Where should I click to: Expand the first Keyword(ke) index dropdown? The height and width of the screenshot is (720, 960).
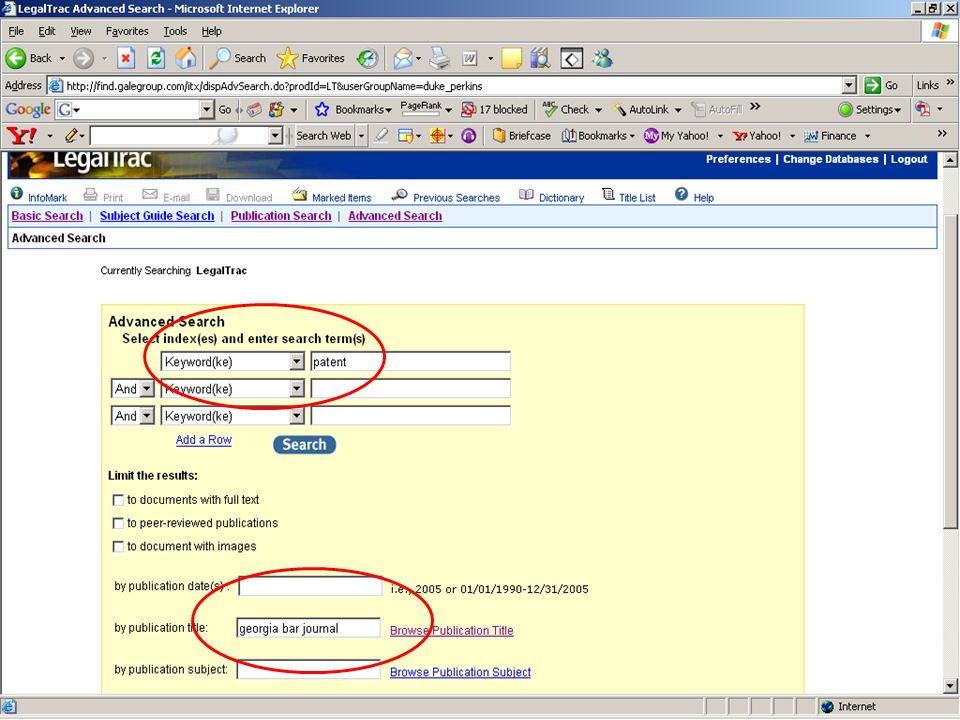[296, 362]
